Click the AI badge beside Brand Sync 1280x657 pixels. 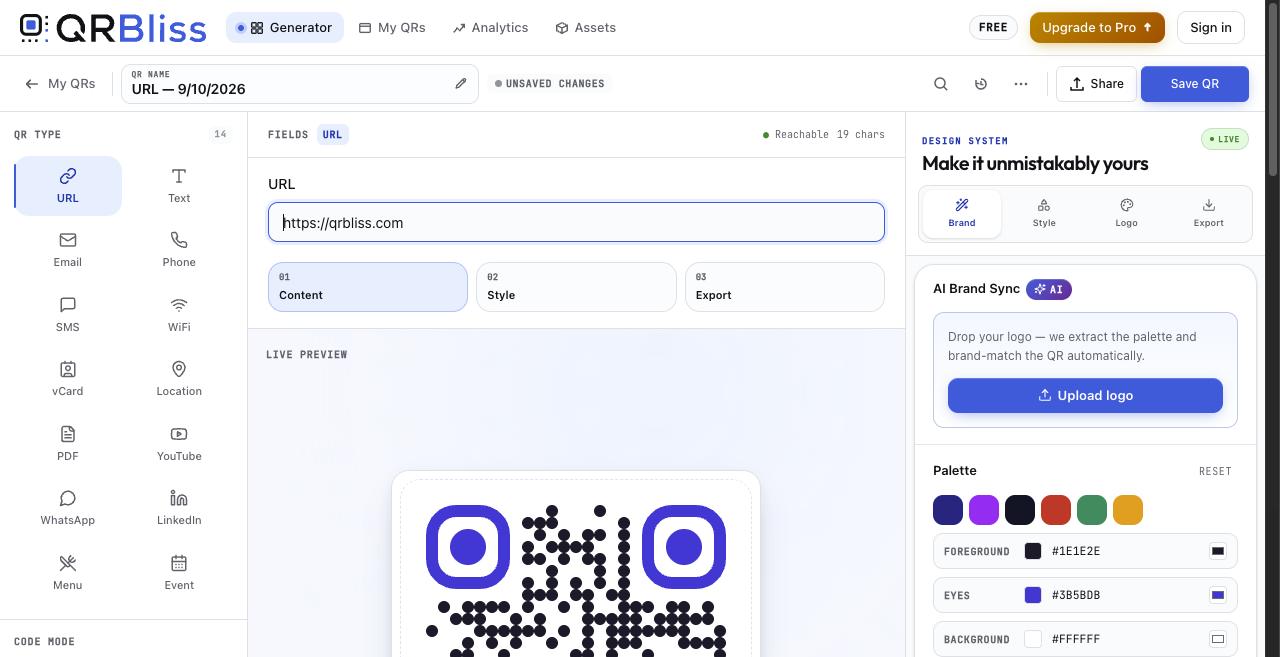[x=1049, y=289]
